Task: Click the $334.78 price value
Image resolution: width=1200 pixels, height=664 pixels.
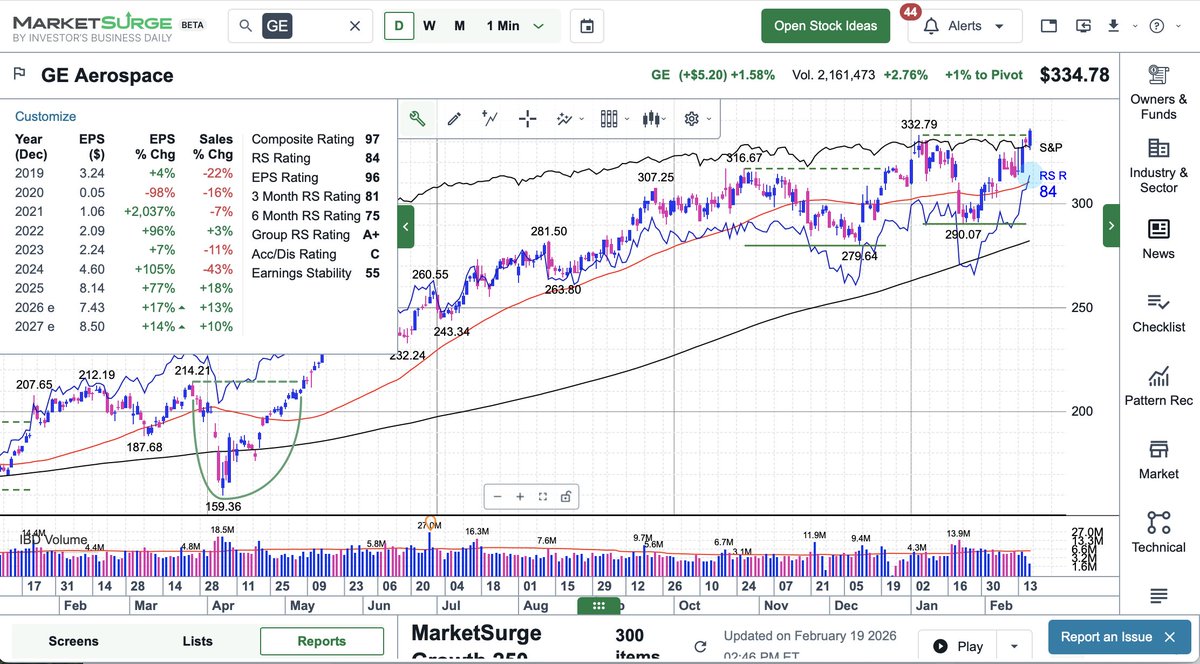Action: click(1074, 75)
